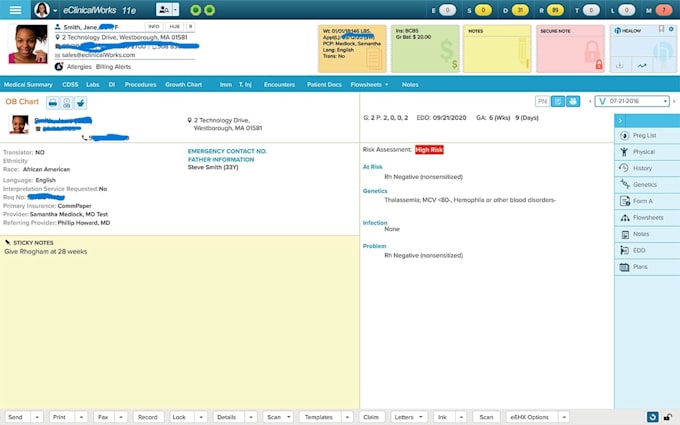Open the CDSS tab
The height and width of the screenshot is (425, 680).
(70, 85)
